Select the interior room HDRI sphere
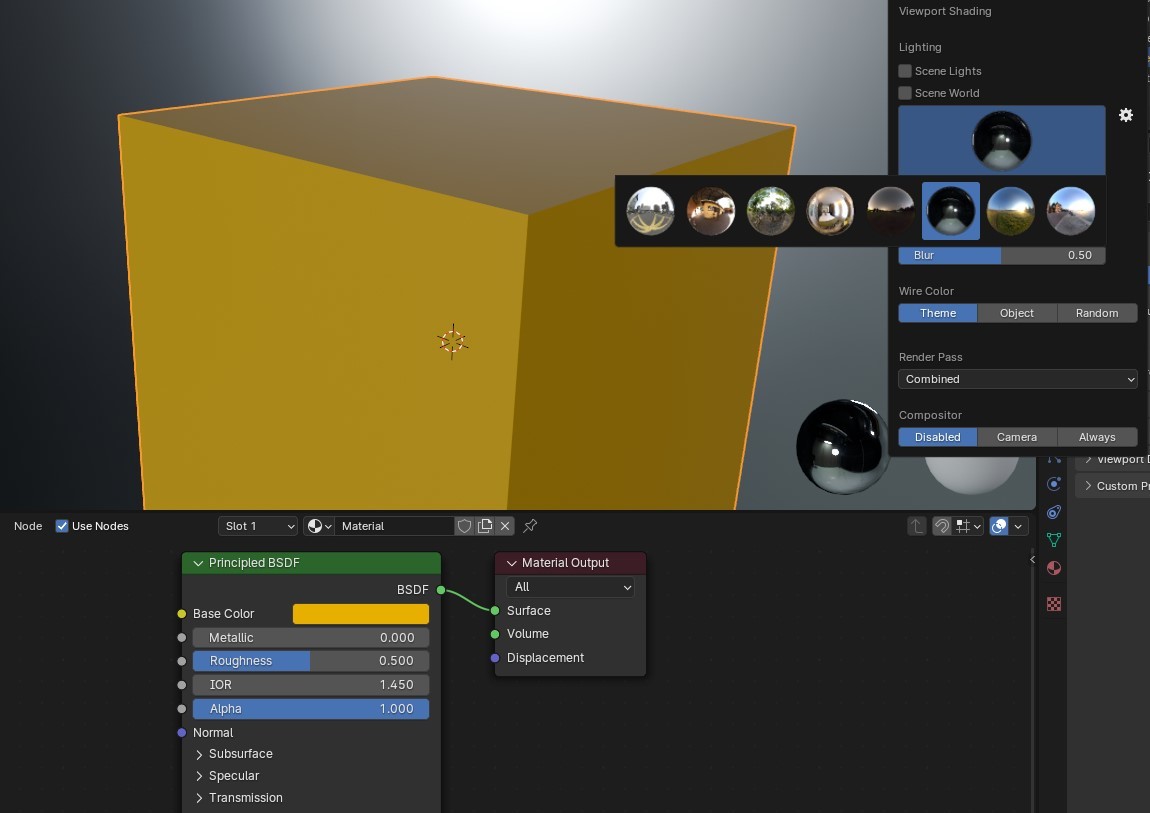The image size is (1150, 813). point(830,211)
